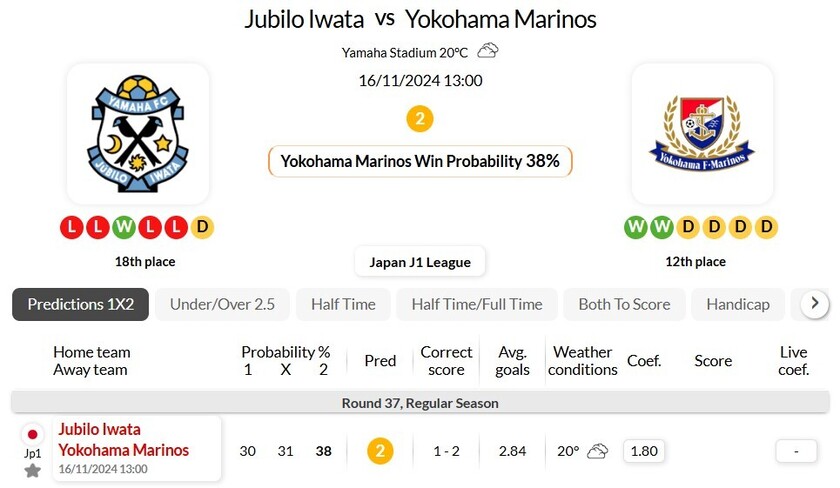Click the Japan J1 League button

coord(420,262)
